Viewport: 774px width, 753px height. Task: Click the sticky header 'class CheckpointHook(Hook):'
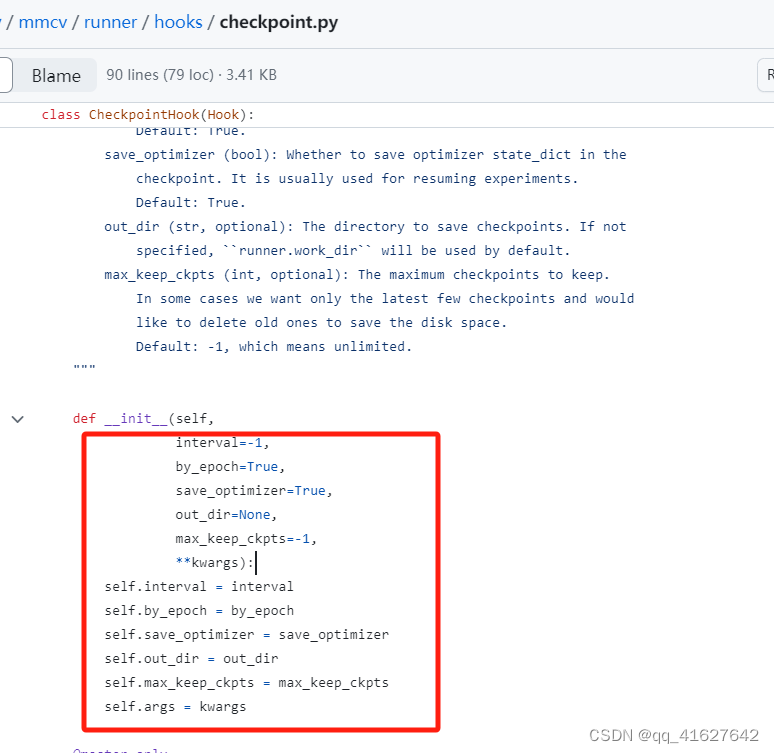pos(148,115)
